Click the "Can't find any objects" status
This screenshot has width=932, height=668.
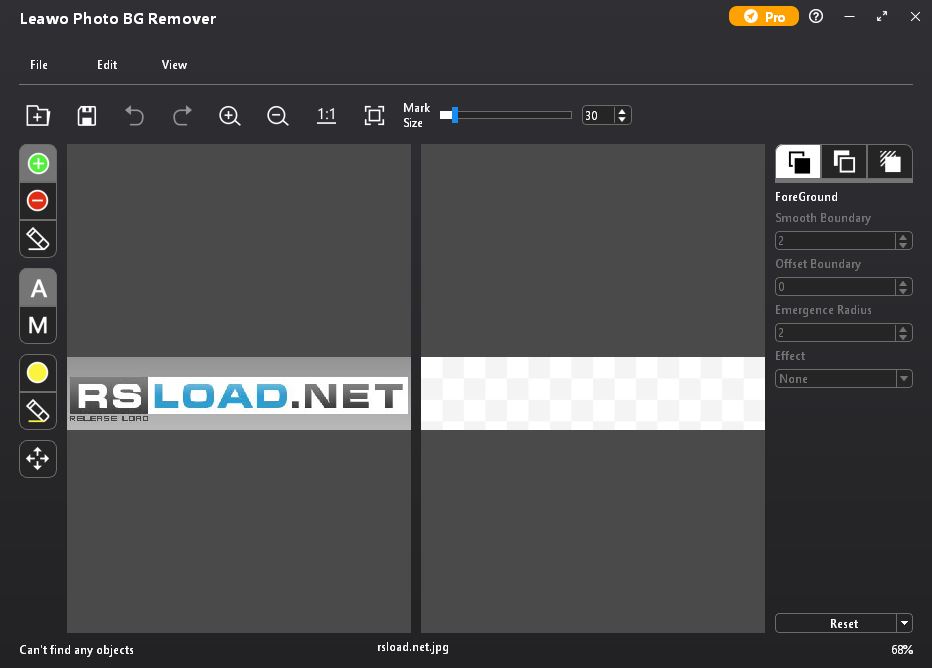[x=77, y=650]
